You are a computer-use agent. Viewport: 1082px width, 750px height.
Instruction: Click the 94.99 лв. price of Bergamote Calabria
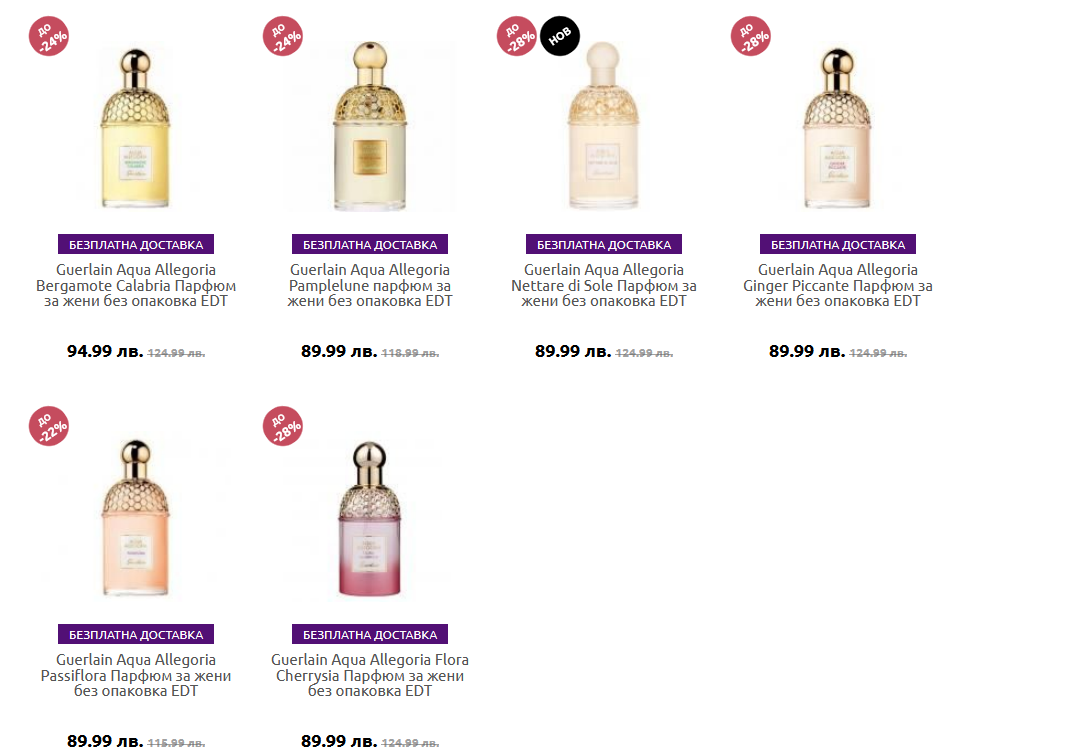pyautogui.click(x=105, y=351)
